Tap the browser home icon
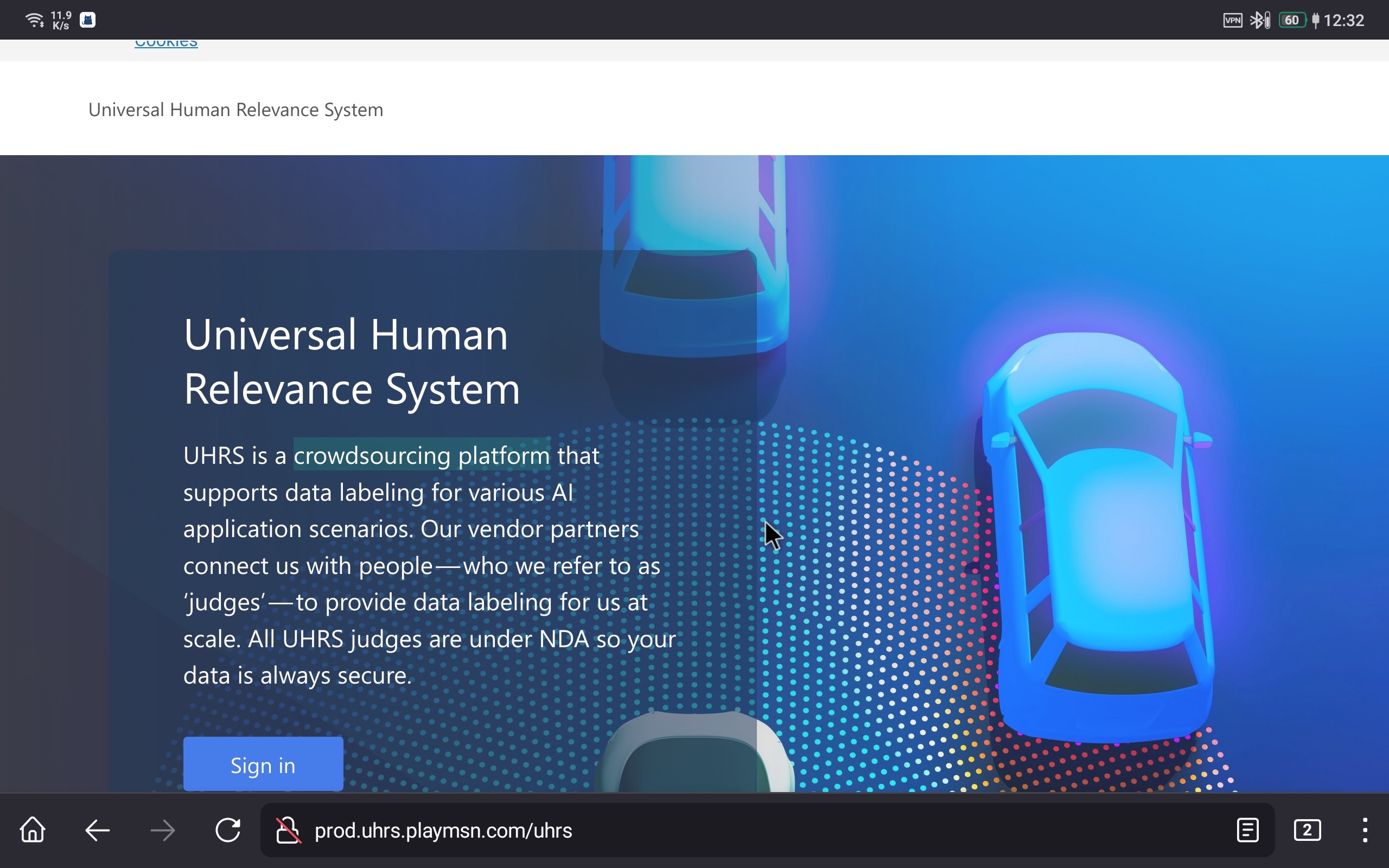1389x868 pixels. (33, 830)
